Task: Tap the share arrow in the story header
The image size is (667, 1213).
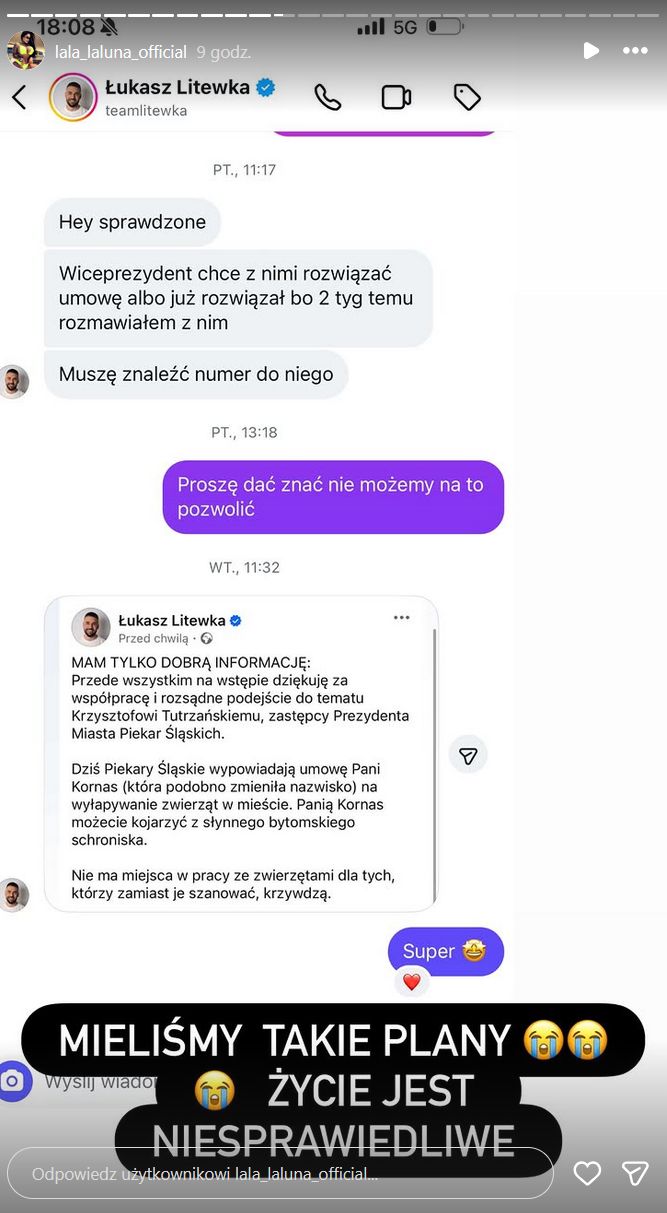Action: [590, 50]
